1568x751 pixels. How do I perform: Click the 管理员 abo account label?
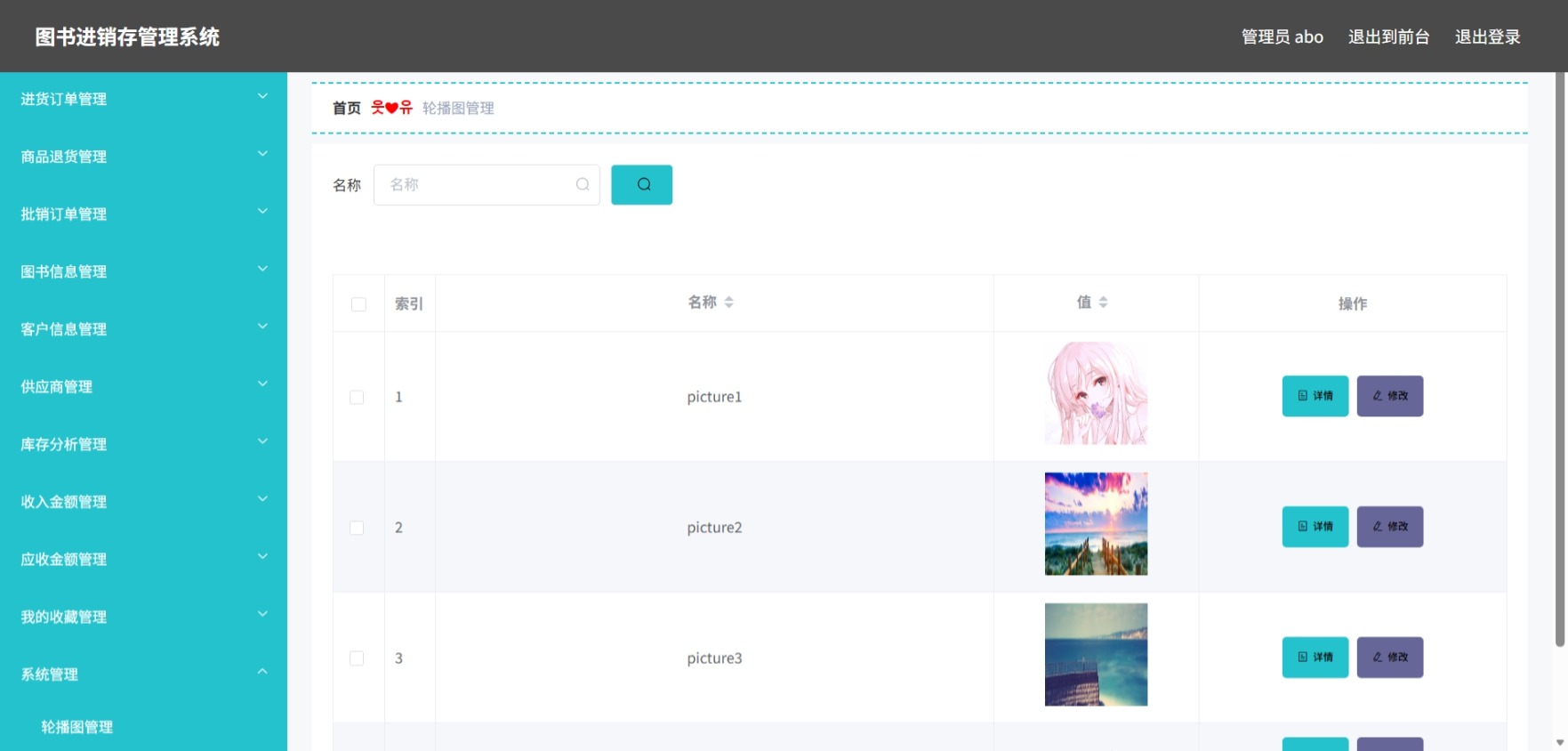(x=1283, y=36)
